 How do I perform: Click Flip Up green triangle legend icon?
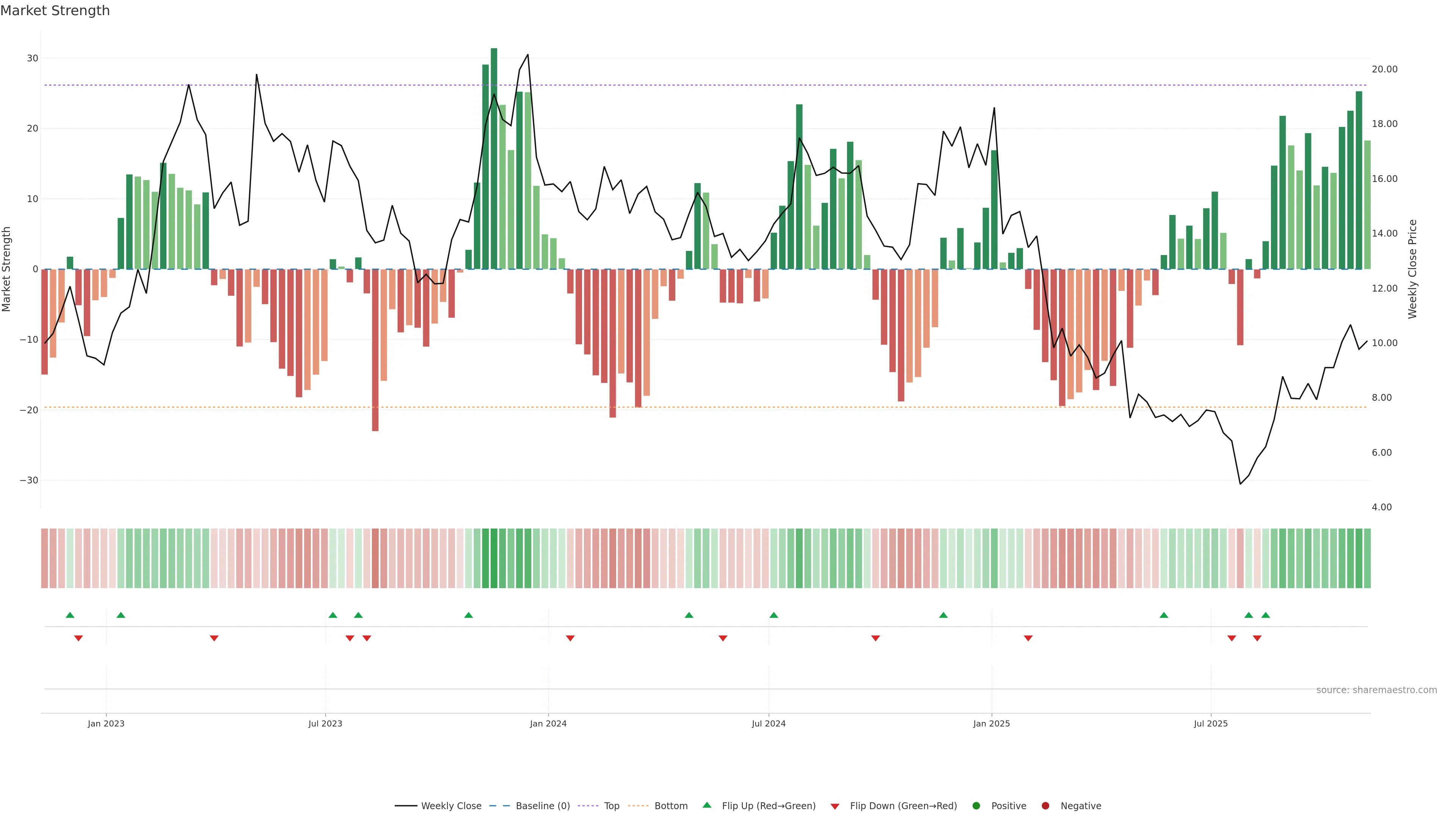tap(706, 805)
